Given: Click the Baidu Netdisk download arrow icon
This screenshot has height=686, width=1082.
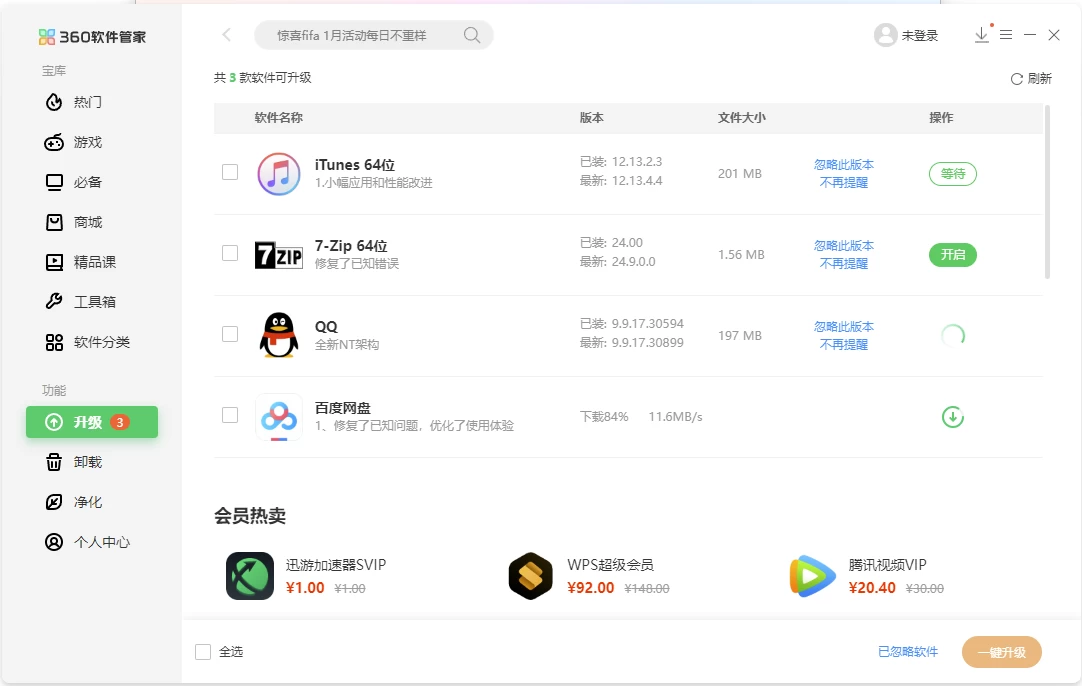Looking at the screenshot, I should click(953, 417).
